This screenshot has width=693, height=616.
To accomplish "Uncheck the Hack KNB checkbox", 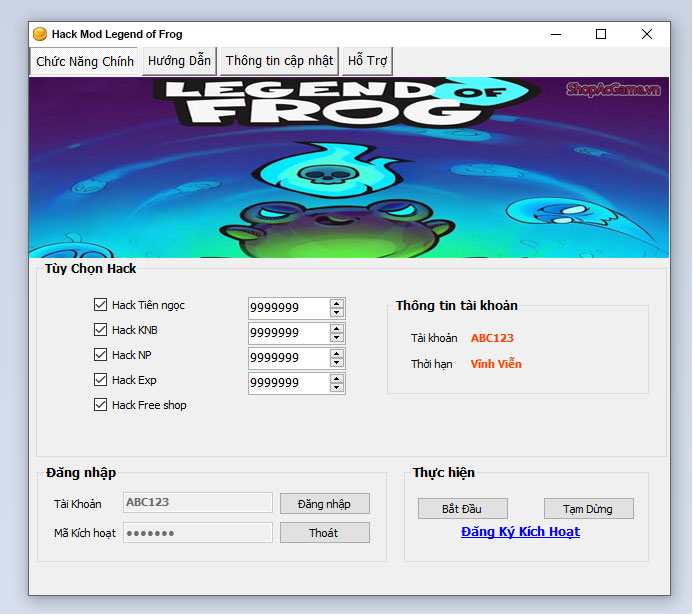I will click(x=100, y=330).
